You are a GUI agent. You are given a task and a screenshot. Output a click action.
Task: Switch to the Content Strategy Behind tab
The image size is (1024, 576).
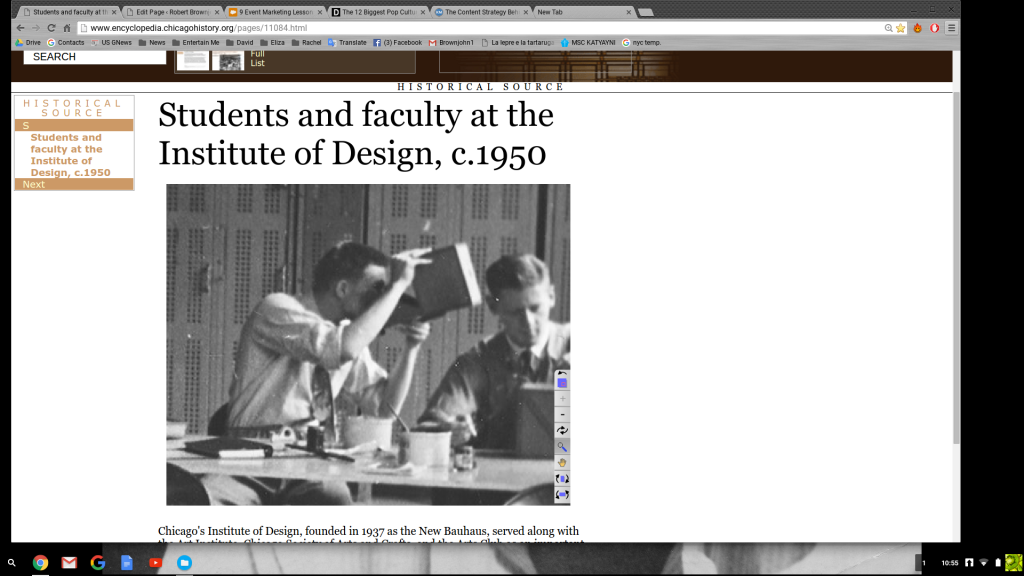[481, 12]
